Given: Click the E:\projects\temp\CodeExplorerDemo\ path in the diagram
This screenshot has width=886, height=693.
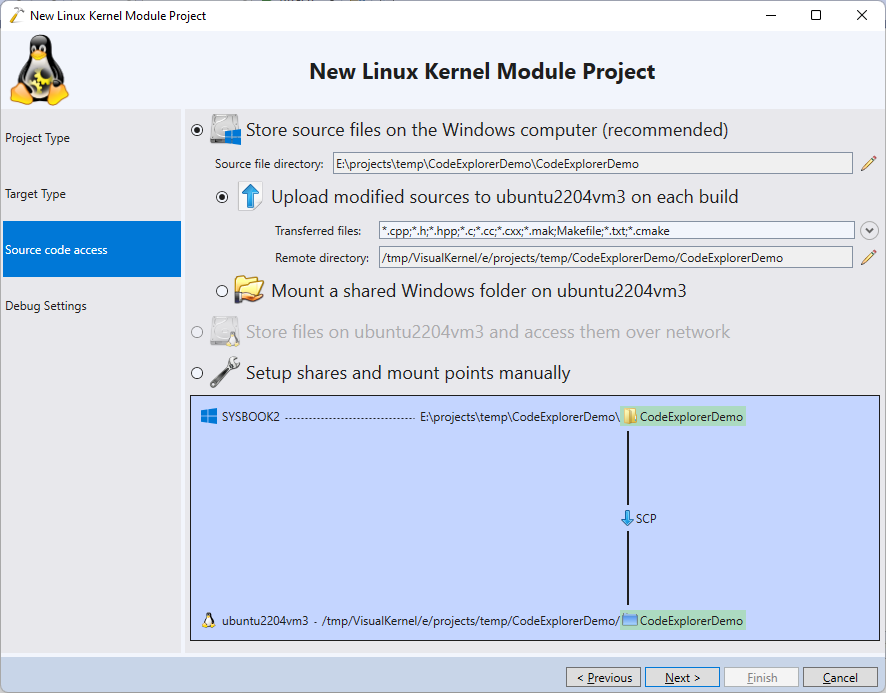Looking at the screenshot, I should coord(520,417).
